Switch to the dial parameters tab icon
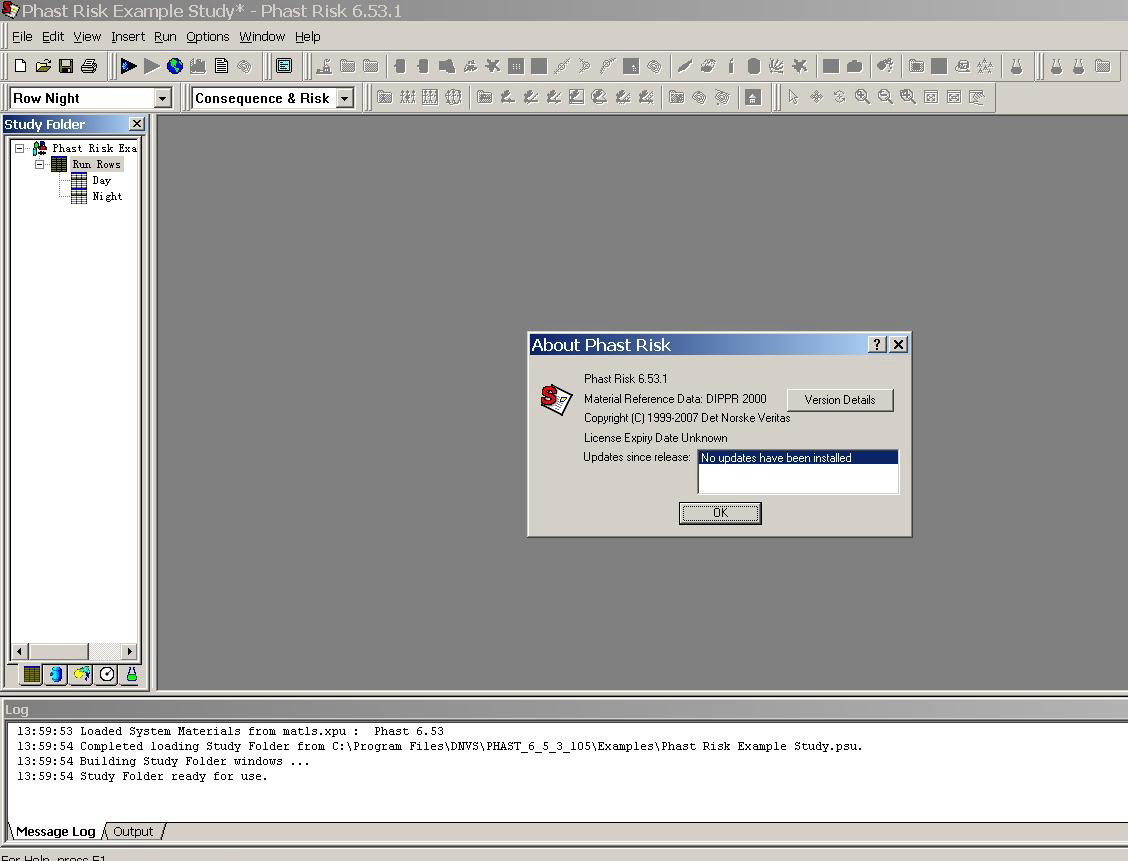1128x861 pixels. point(106,674)
